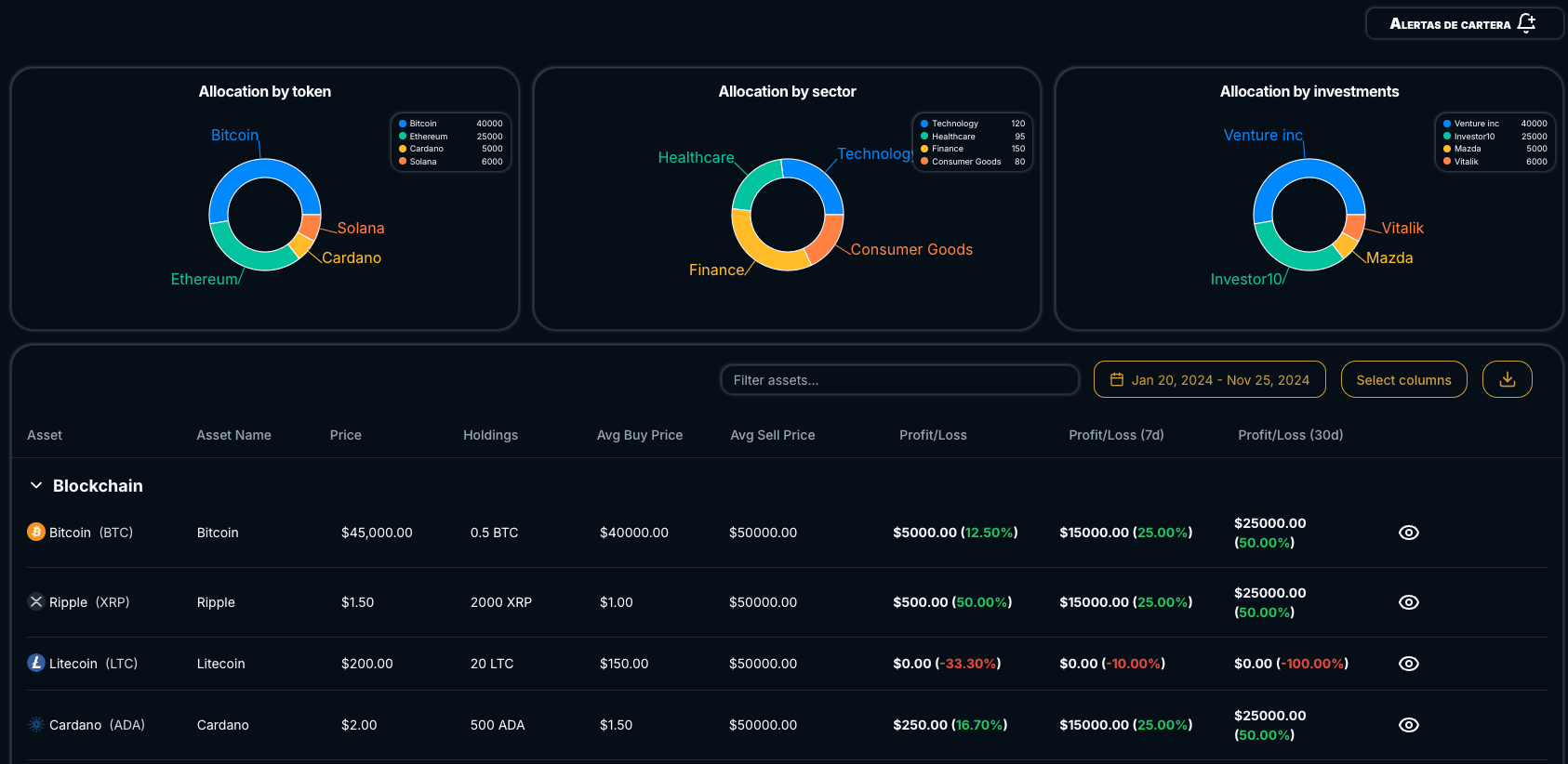
Task: Click the Cardano coin icon in table
Action: pos(36,724)
